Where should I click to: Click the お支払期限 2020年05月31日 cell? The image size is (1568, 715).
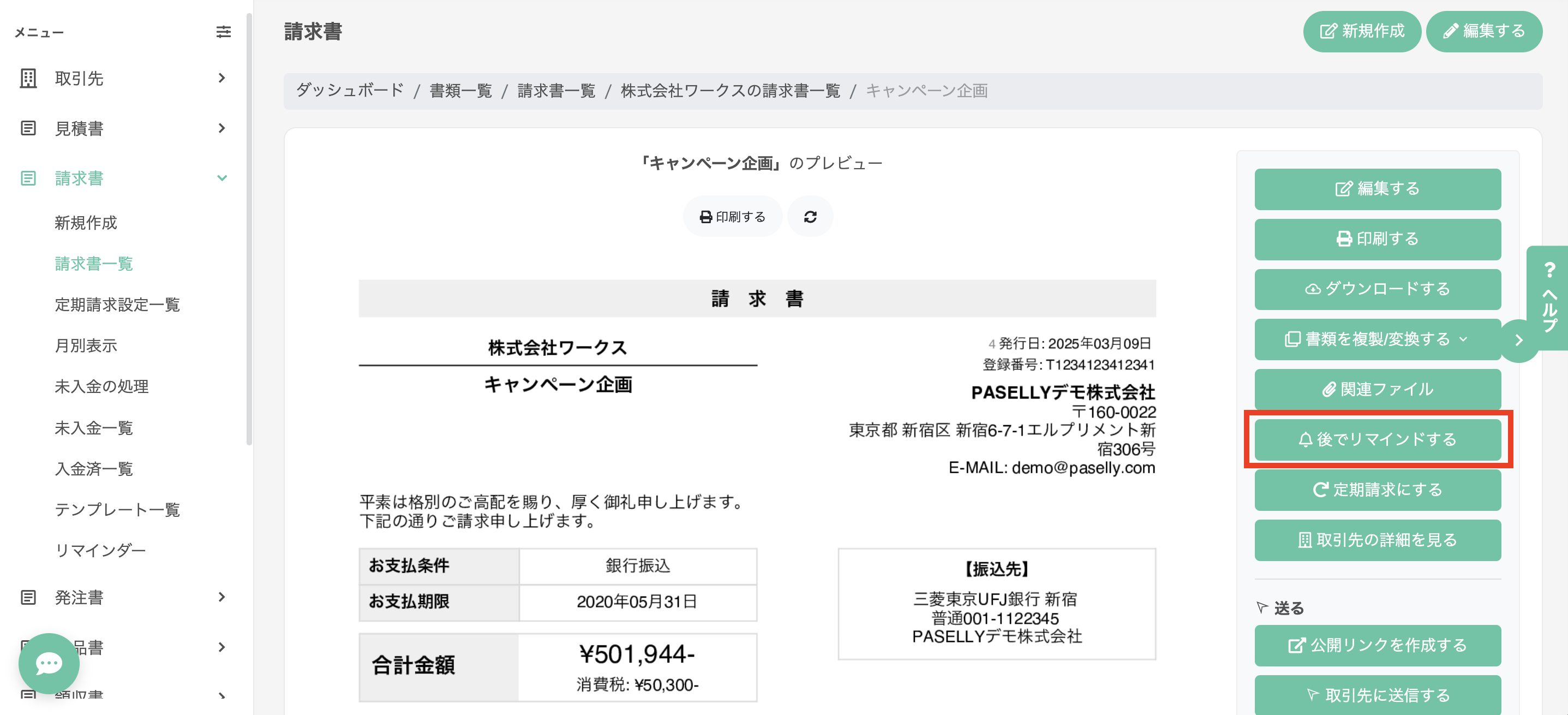pos(637,601)
